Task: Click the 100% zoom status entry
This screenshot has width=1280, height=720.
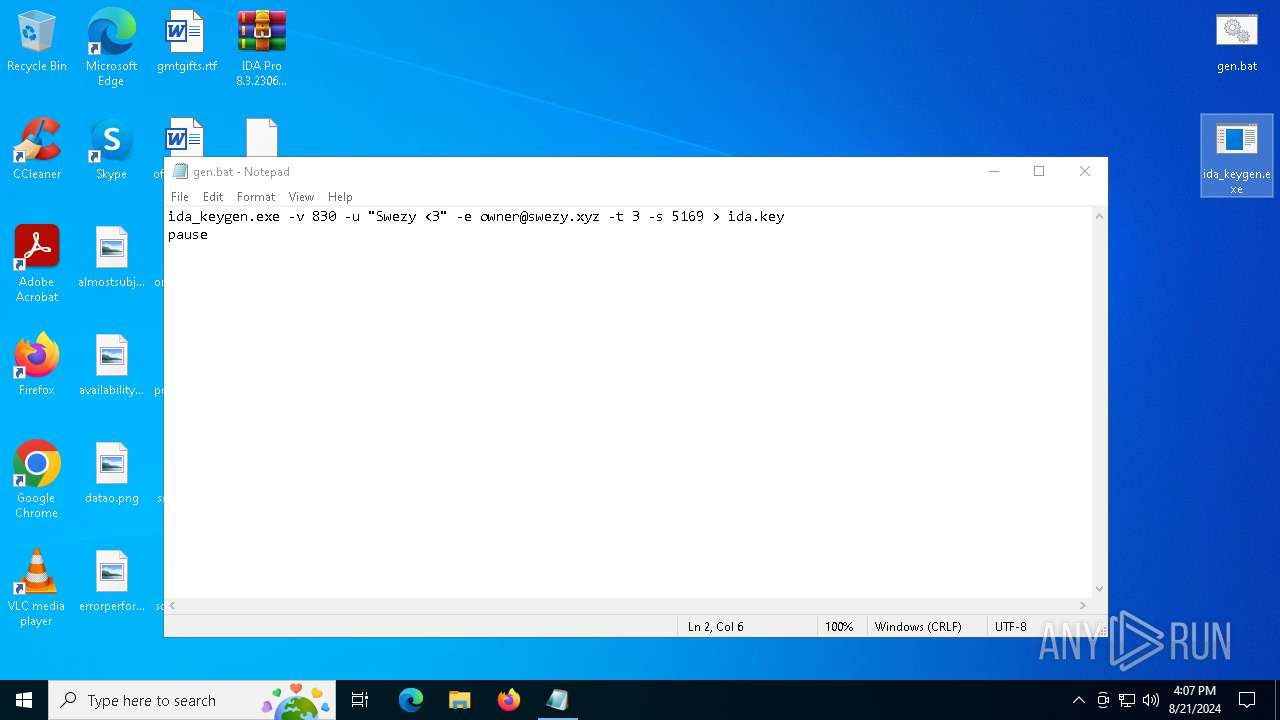Action: pos(840,627)
